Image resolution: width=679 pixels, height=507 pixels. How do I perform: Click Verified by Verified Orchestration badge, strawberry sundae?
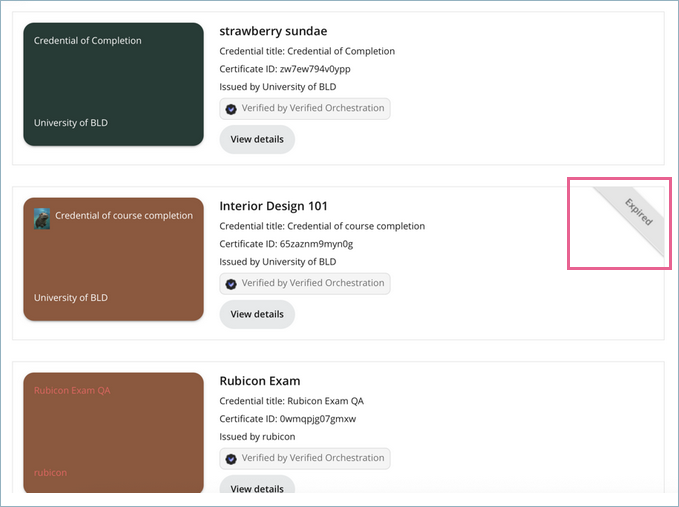[x=305, y=109]
